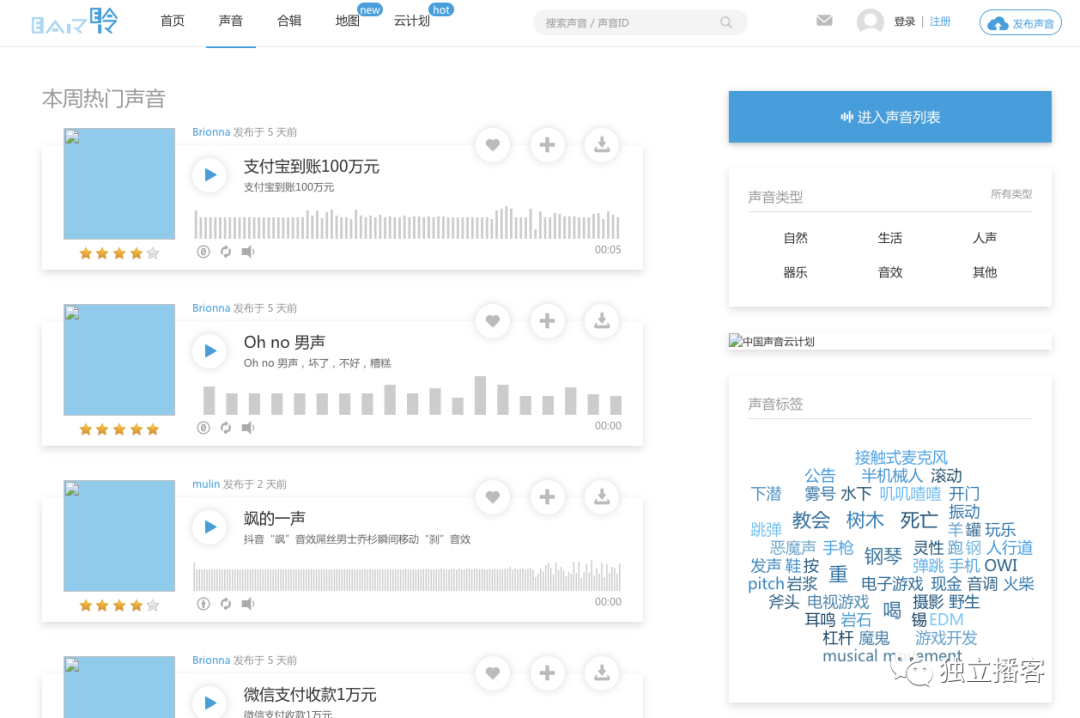Open the 中国声音云计划 banner
The image size is (1080, 718).
[x=890, y=341]
